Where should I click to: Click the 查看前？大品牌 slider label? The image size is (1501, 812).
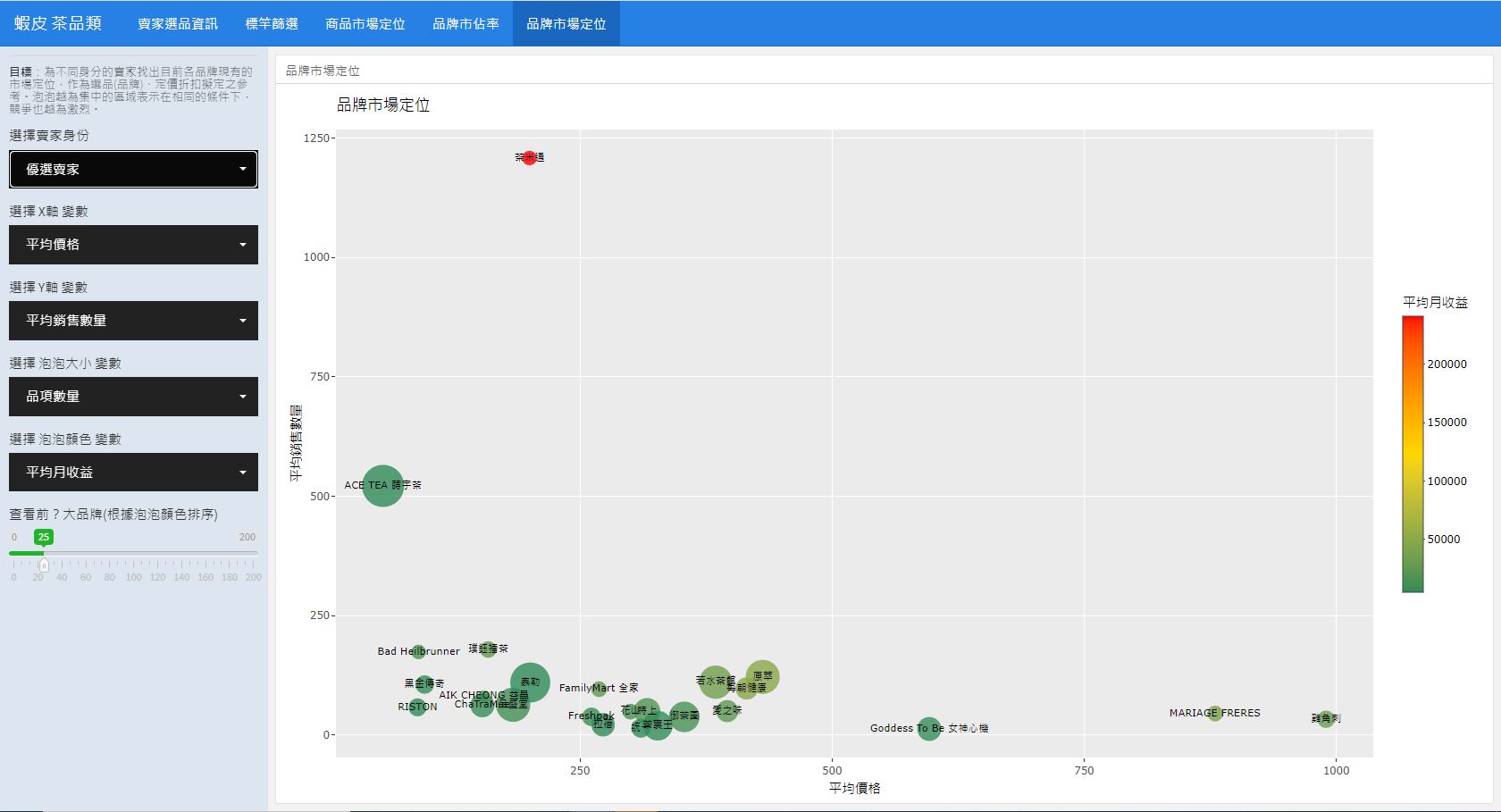click(x=113, y=515)
